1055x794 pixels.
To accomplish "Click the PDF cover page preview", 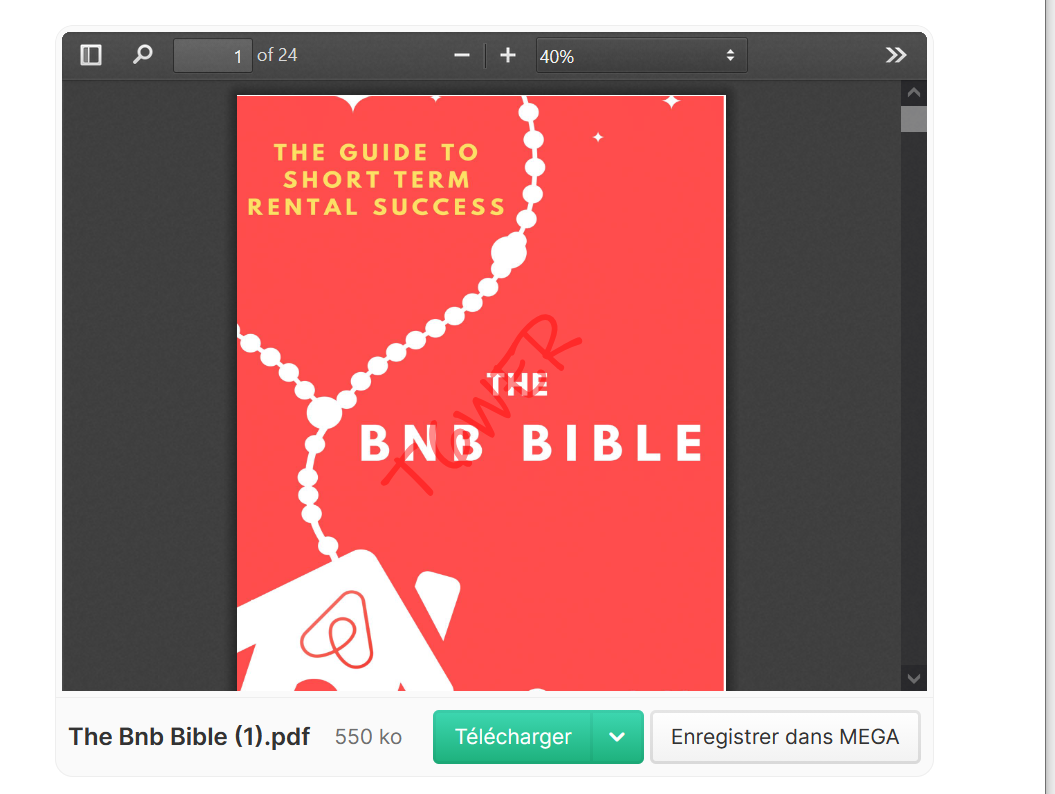I will pos(481,393).
